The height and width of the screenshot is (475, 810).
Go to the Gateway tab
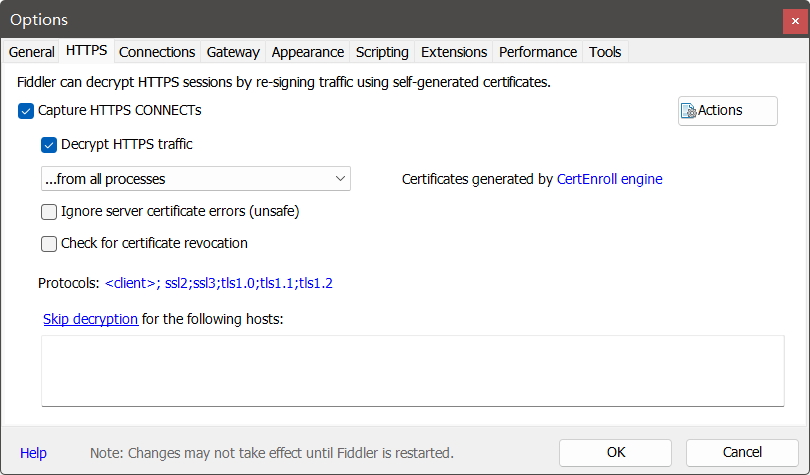pyautogui.click(x=233, y=52)
